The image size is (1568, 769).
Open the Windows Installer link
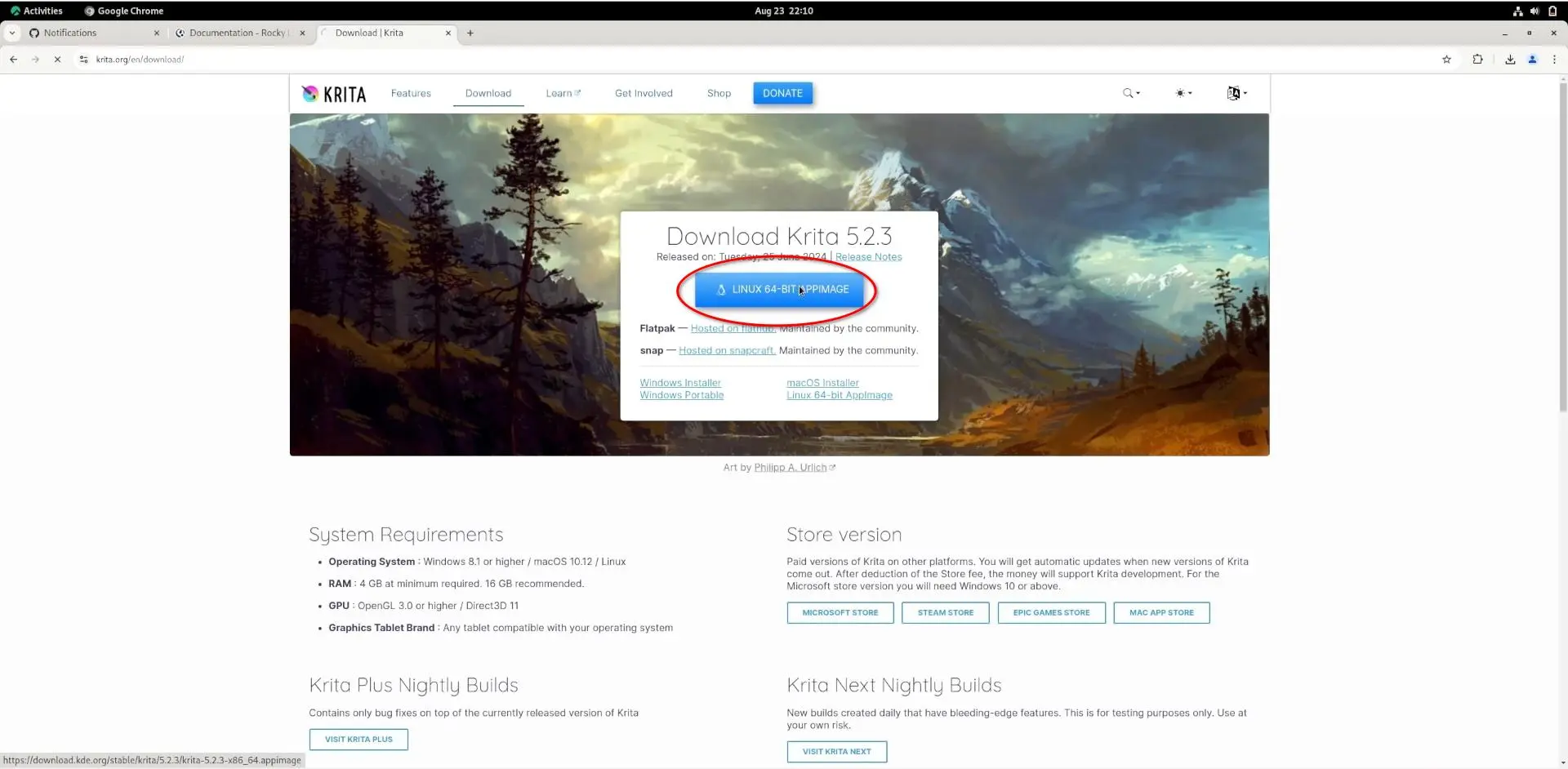(679, 382)
